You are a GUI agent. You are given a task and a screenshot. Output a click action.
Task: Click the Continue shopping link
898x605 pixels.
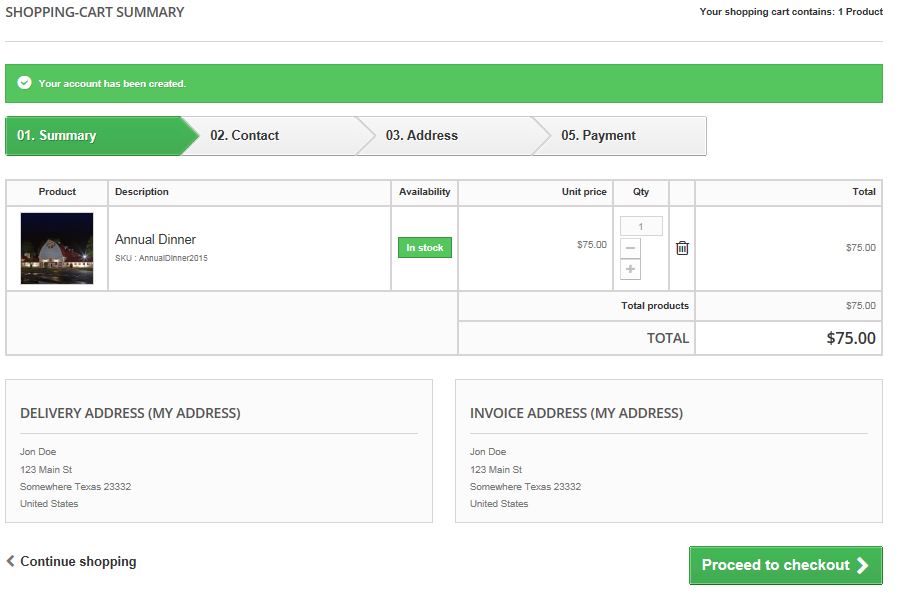click(78, 561)
